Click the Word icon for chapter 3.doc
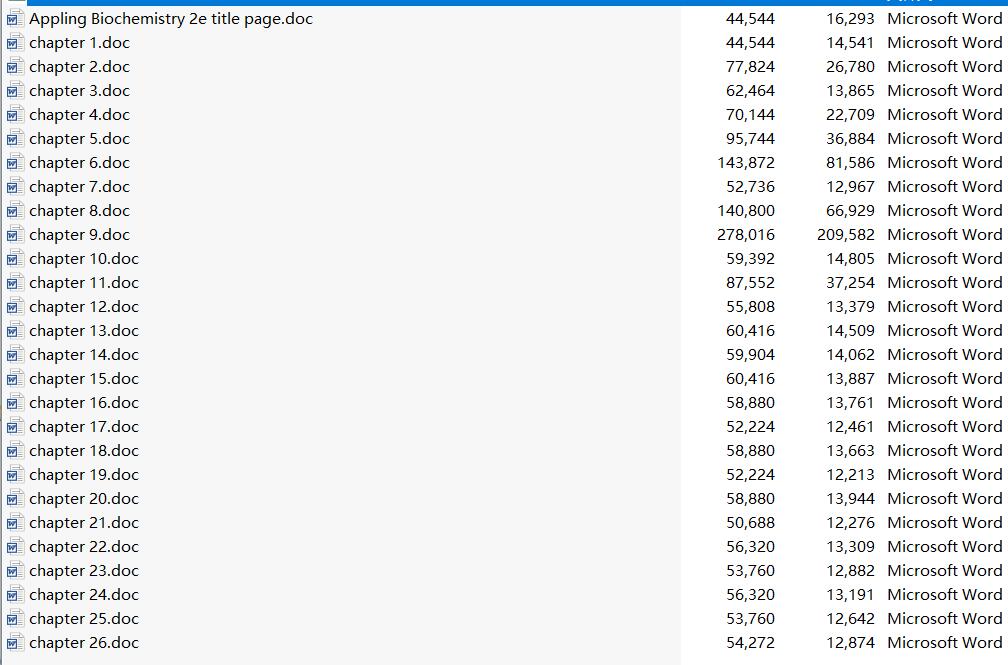 click(15, 91)
